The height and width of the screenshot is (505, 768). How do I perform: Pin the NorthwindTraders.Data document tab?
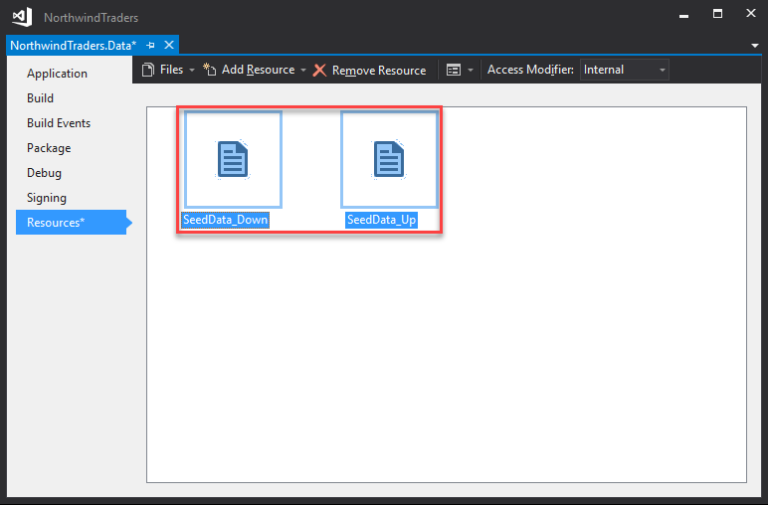click(x=151, y=45)
